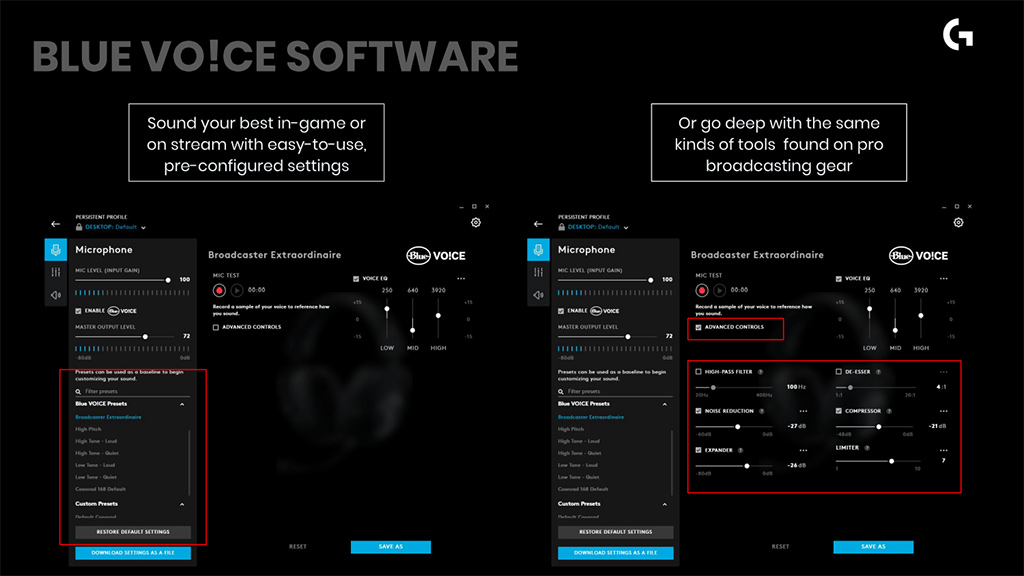Click the High-Pass Filter help icon

(761, 372)
